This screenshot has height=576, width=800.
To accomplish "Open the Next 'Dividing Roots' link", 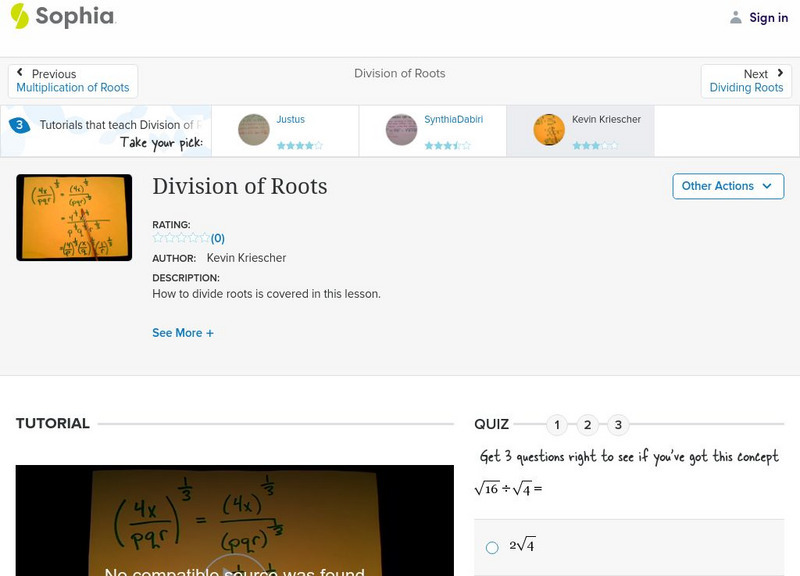I will click(747, 87).
